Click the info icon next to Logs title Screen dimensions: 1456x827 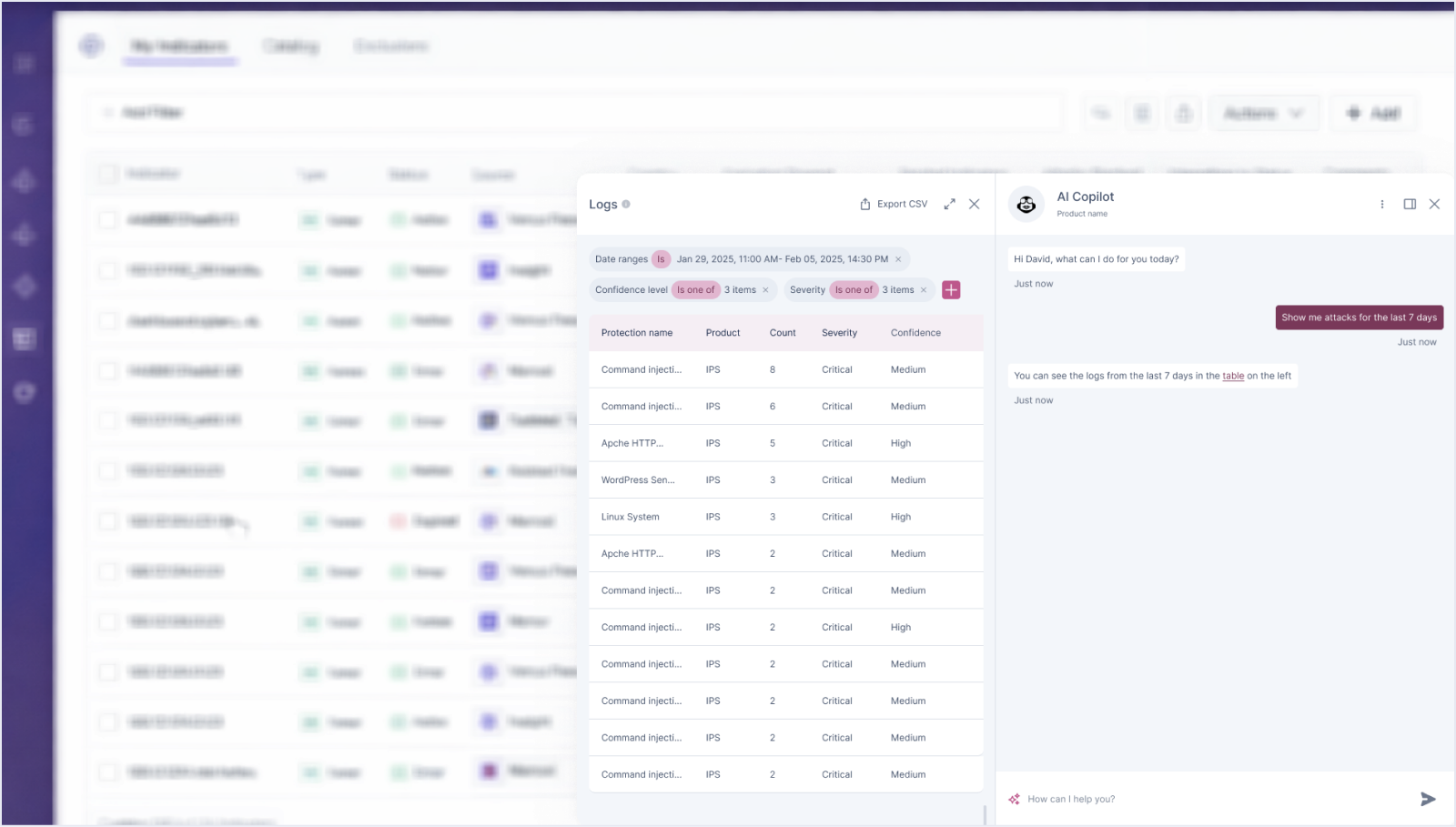[x=626, y=204]
